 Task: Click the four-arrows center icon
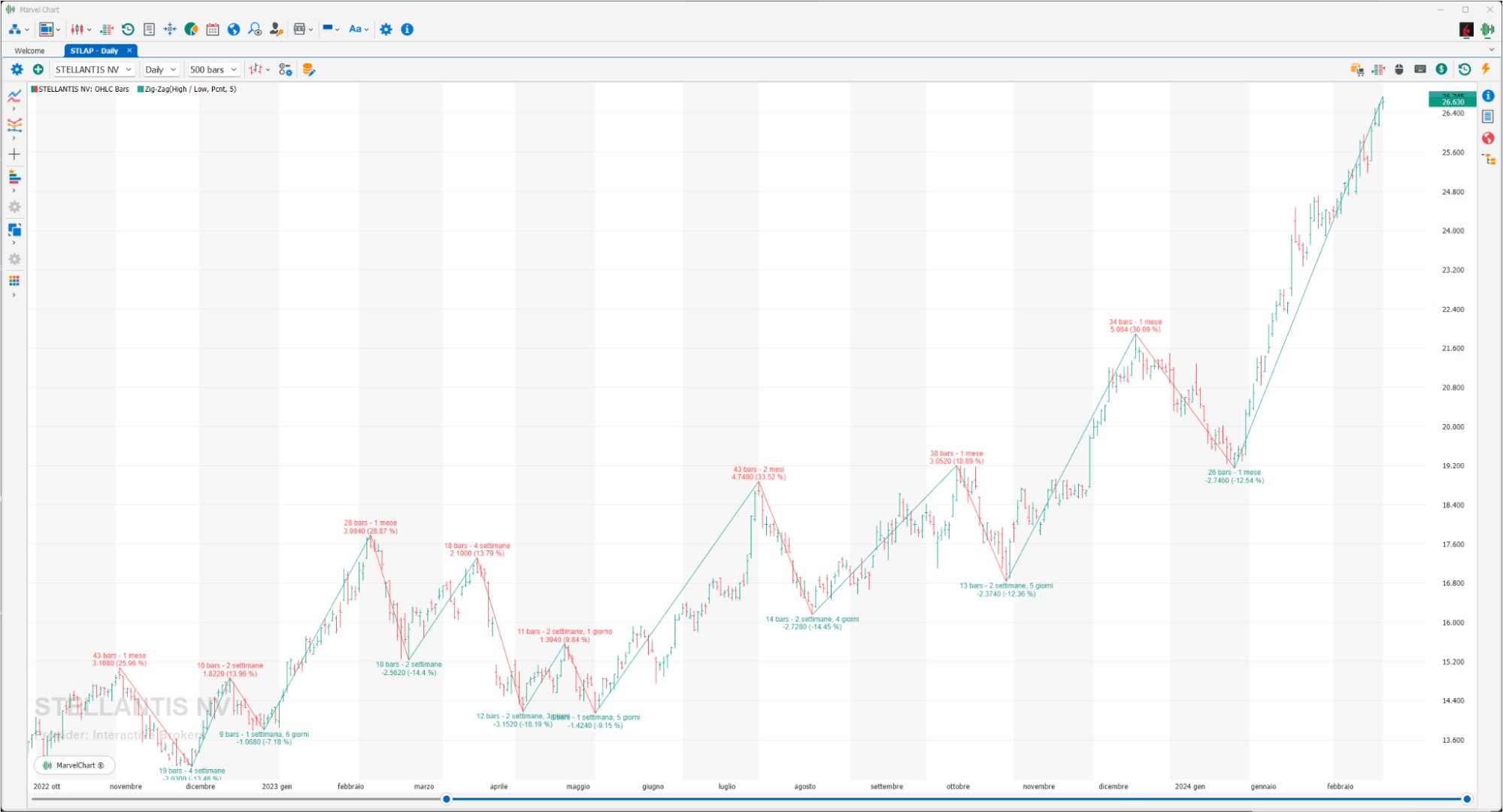[x=170, y=29]
